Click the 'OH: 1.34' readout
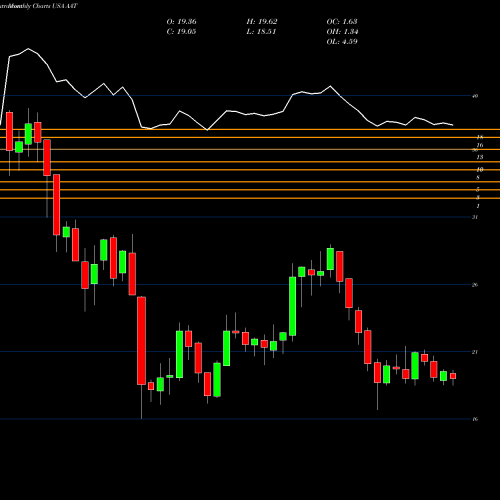The width and height of the screenshot is (500, 500). 342,32
